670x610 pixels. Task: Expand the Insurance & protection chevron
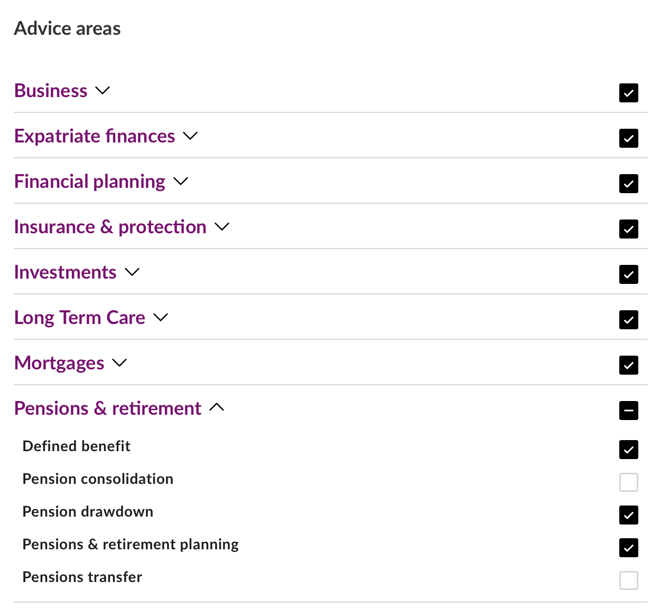click(222, 227)
